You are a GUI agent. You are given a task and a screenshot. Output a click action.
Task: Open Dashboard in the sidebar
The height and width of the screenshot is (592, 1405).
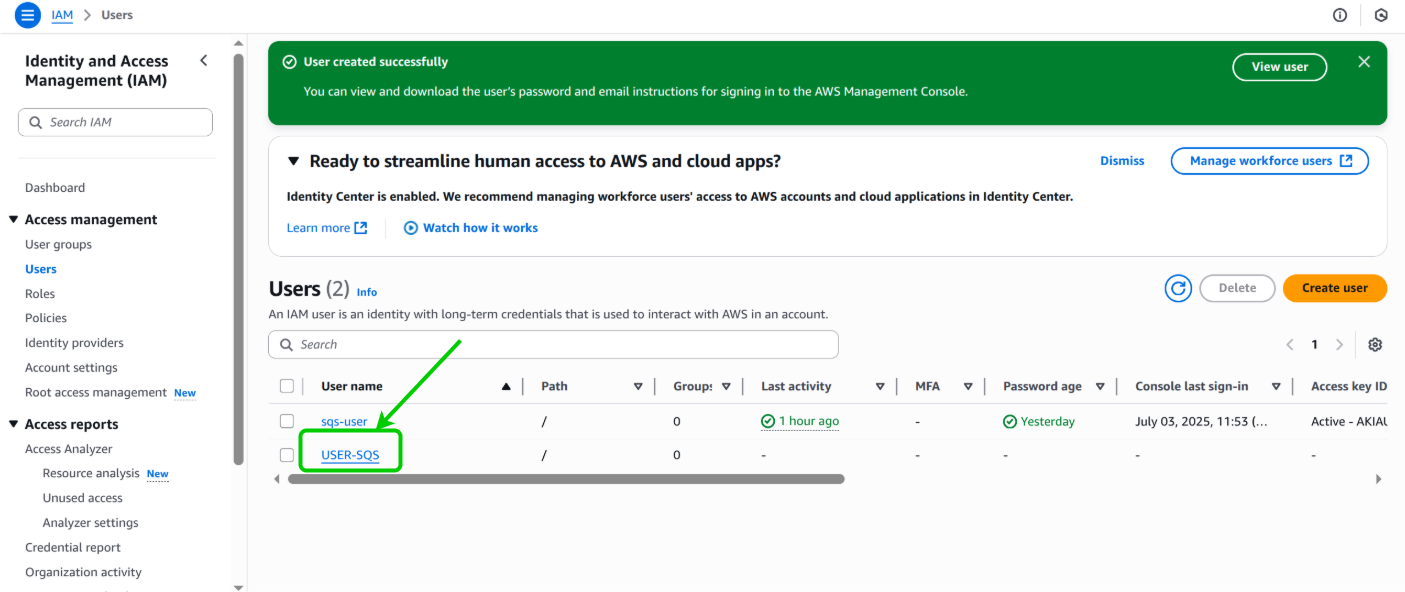coord(55,188)
